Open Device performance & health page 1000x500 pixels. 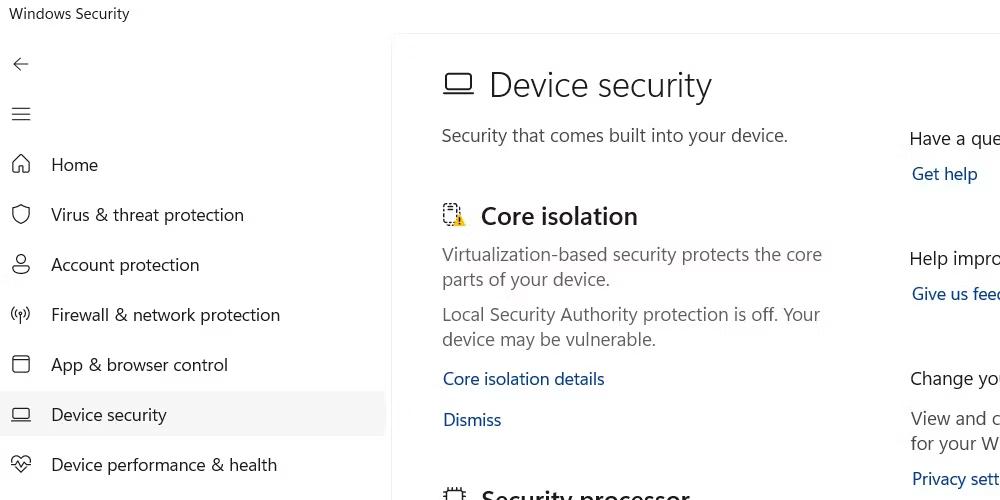coord(164,465)
